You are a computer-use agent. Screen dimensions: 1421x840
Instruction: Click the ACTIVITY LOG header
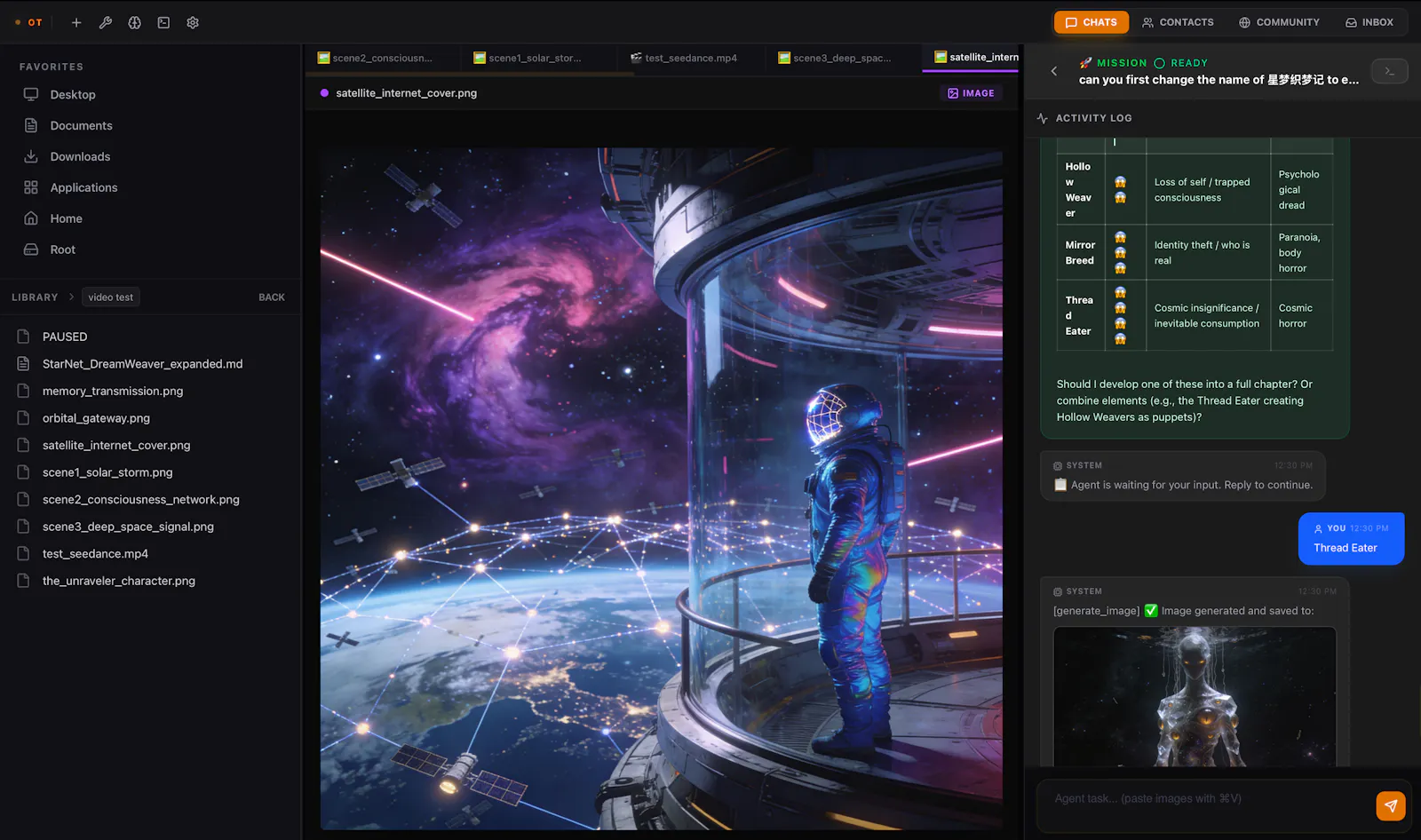tap(1093, 118)
